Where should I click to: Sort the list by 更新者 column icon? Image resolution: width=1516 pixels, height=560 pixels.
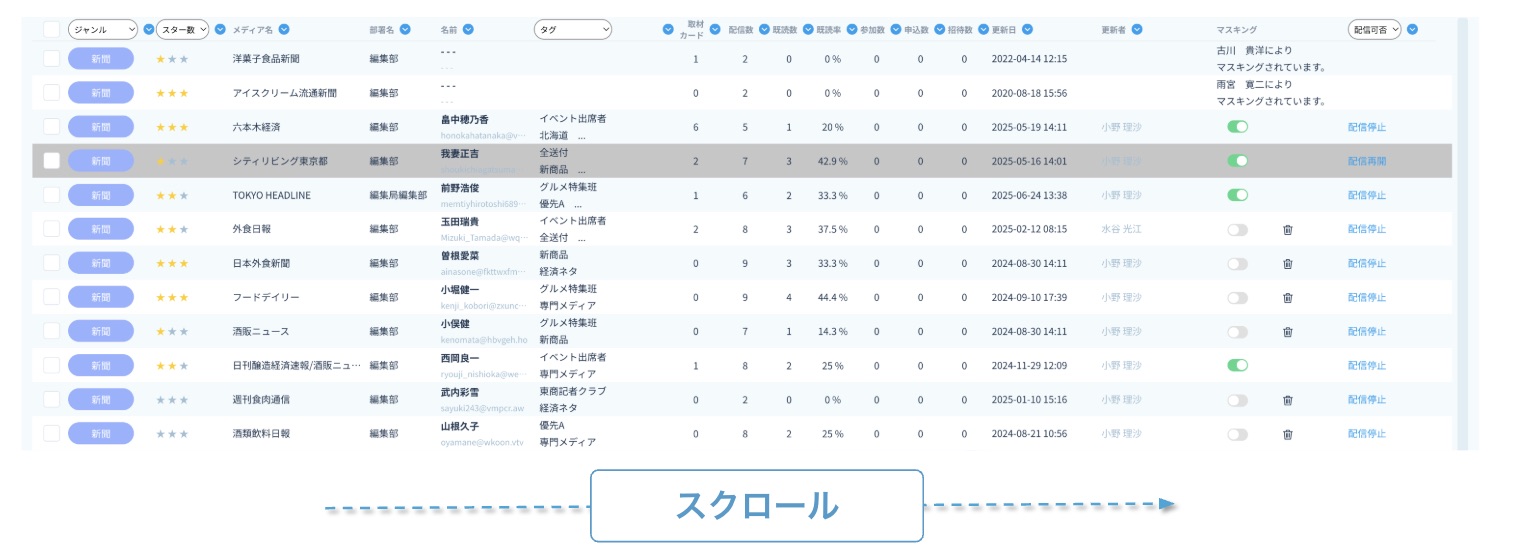(1137, 30)
